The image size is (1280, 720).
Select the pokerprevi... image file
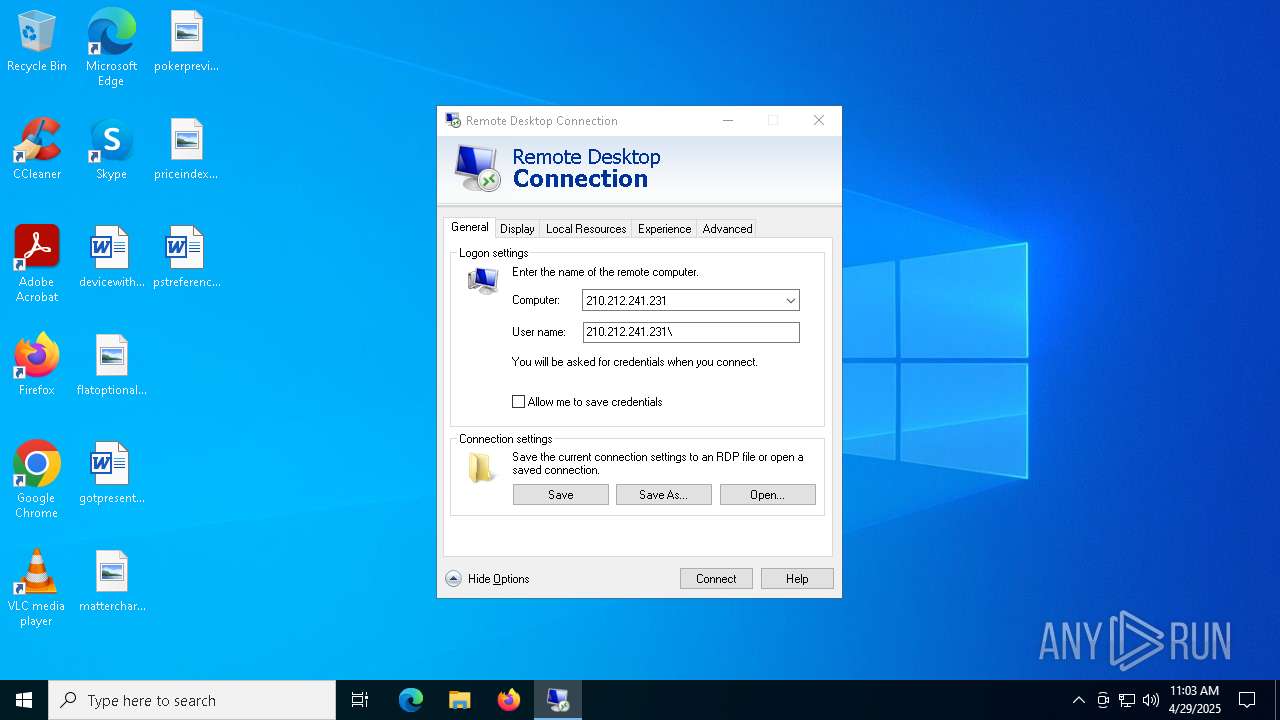point(186,42)
